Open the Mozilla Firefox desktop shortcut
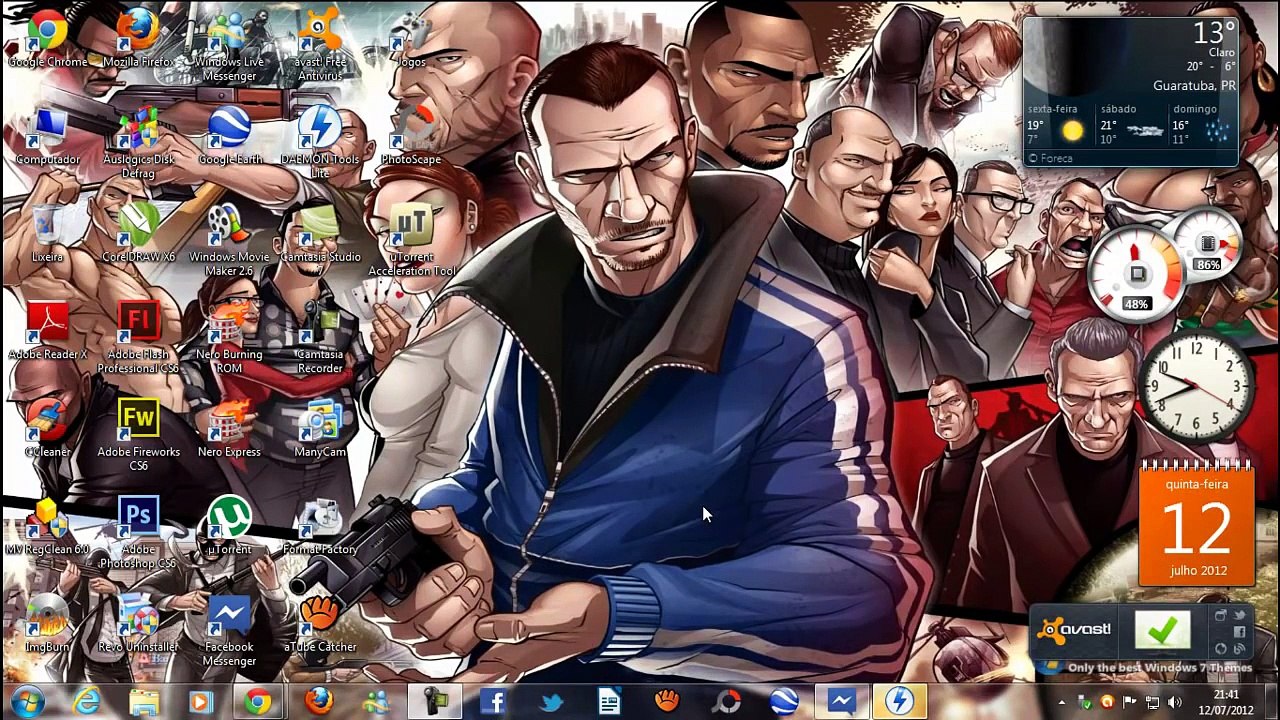This screenshot has width=1280, height=720. [138, 38]
